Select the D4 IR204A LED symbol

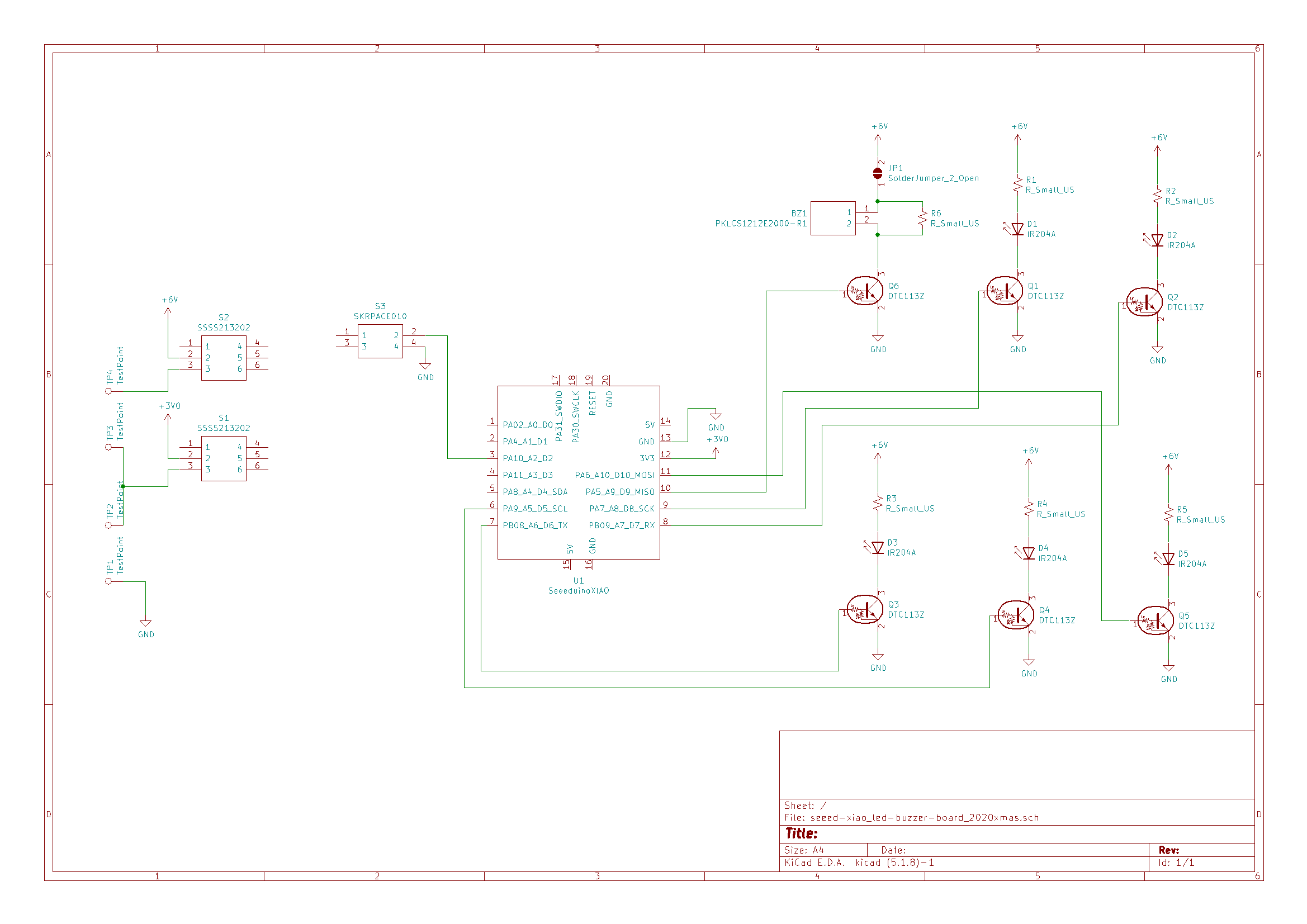[1029, 553]
